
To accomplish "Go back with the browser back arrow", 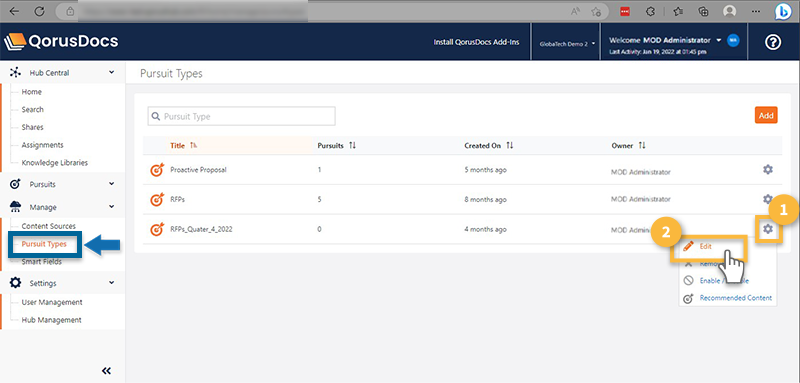I will pos(14,11).
